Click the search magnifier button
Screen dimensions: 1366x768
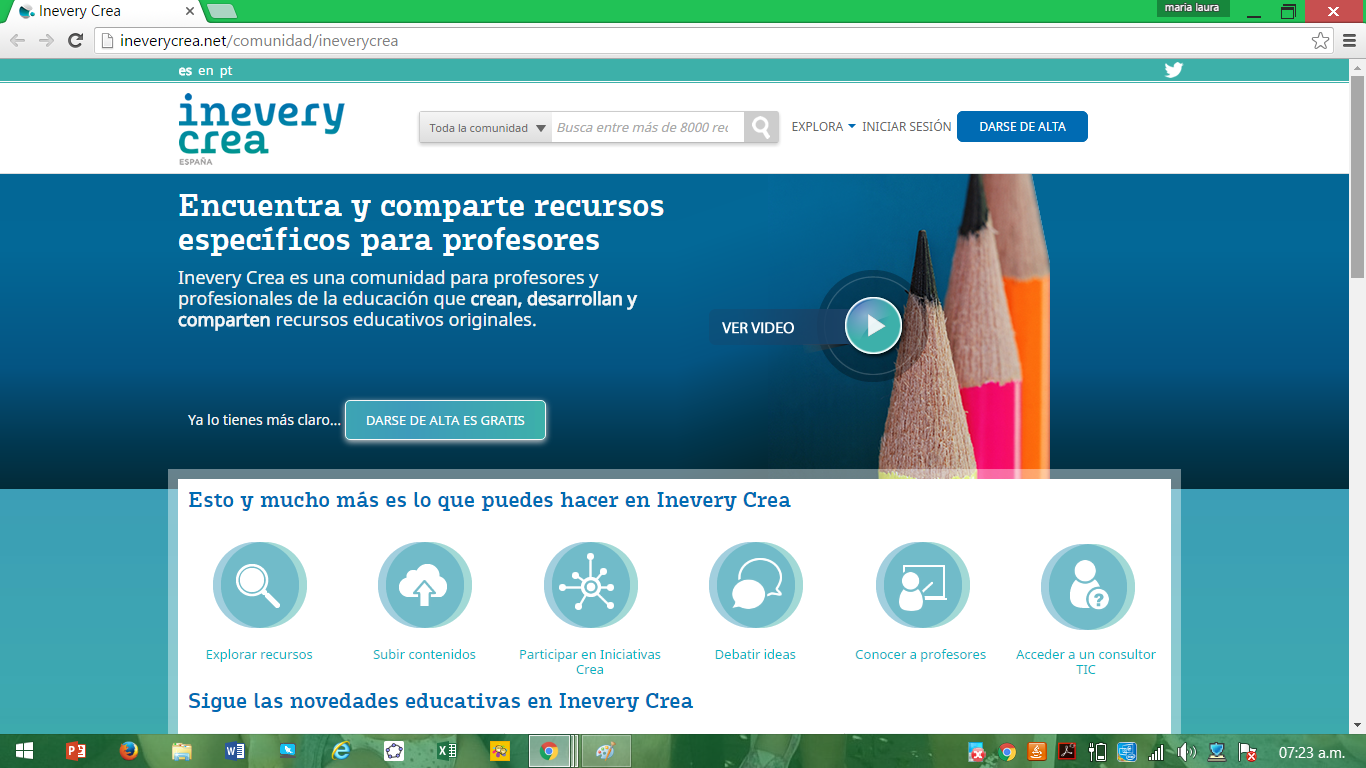(x=761, y=127)
